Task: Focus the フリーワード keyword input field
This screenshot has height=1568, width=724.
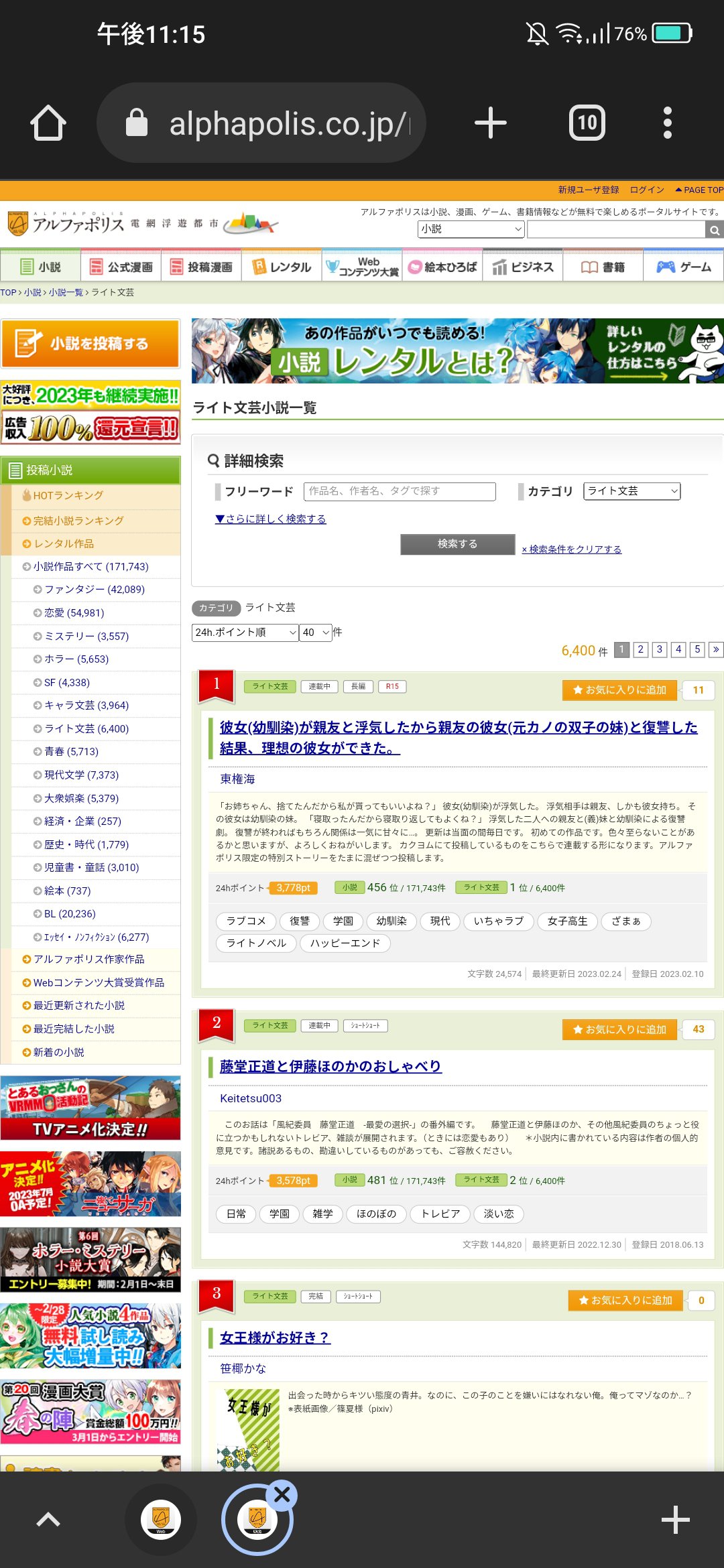Action: (400, 491)
